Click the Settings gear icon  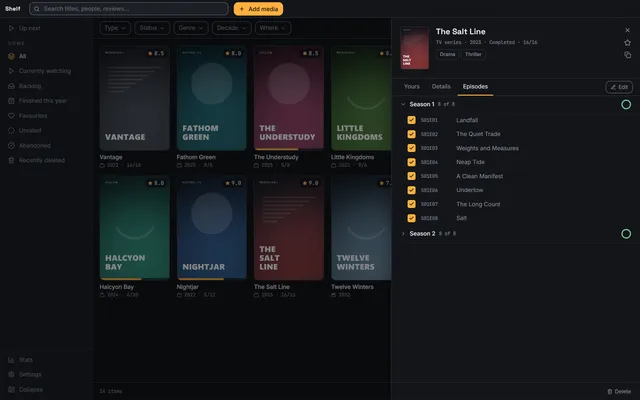pyautogui.click(x=11, y=375)
